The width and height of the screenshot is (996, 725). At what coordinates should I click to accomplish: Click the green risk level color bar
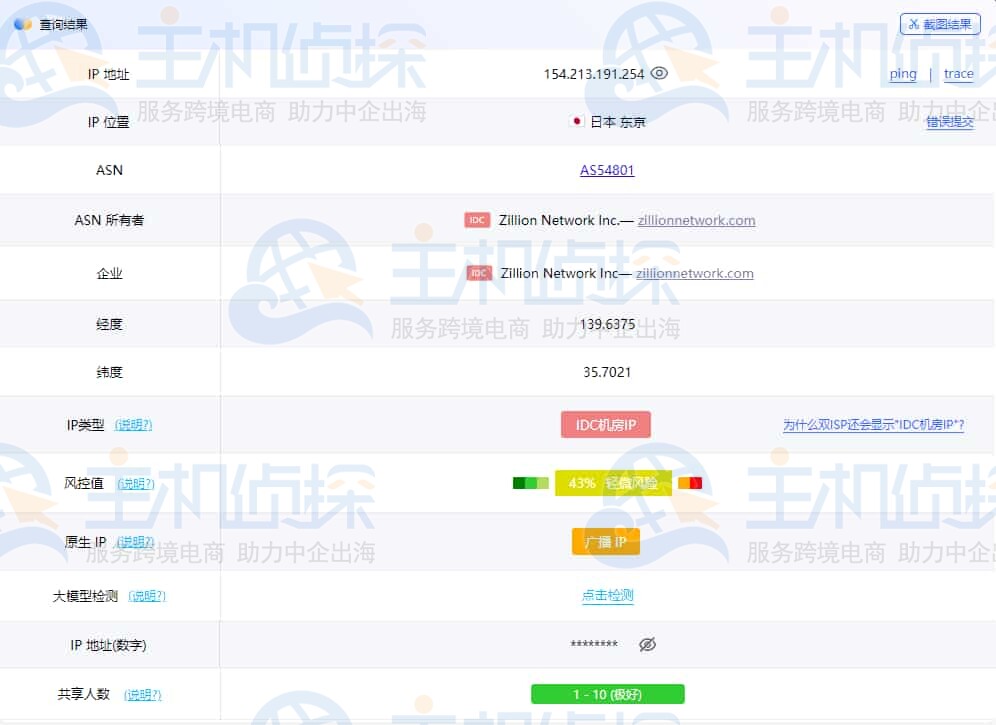530,482
